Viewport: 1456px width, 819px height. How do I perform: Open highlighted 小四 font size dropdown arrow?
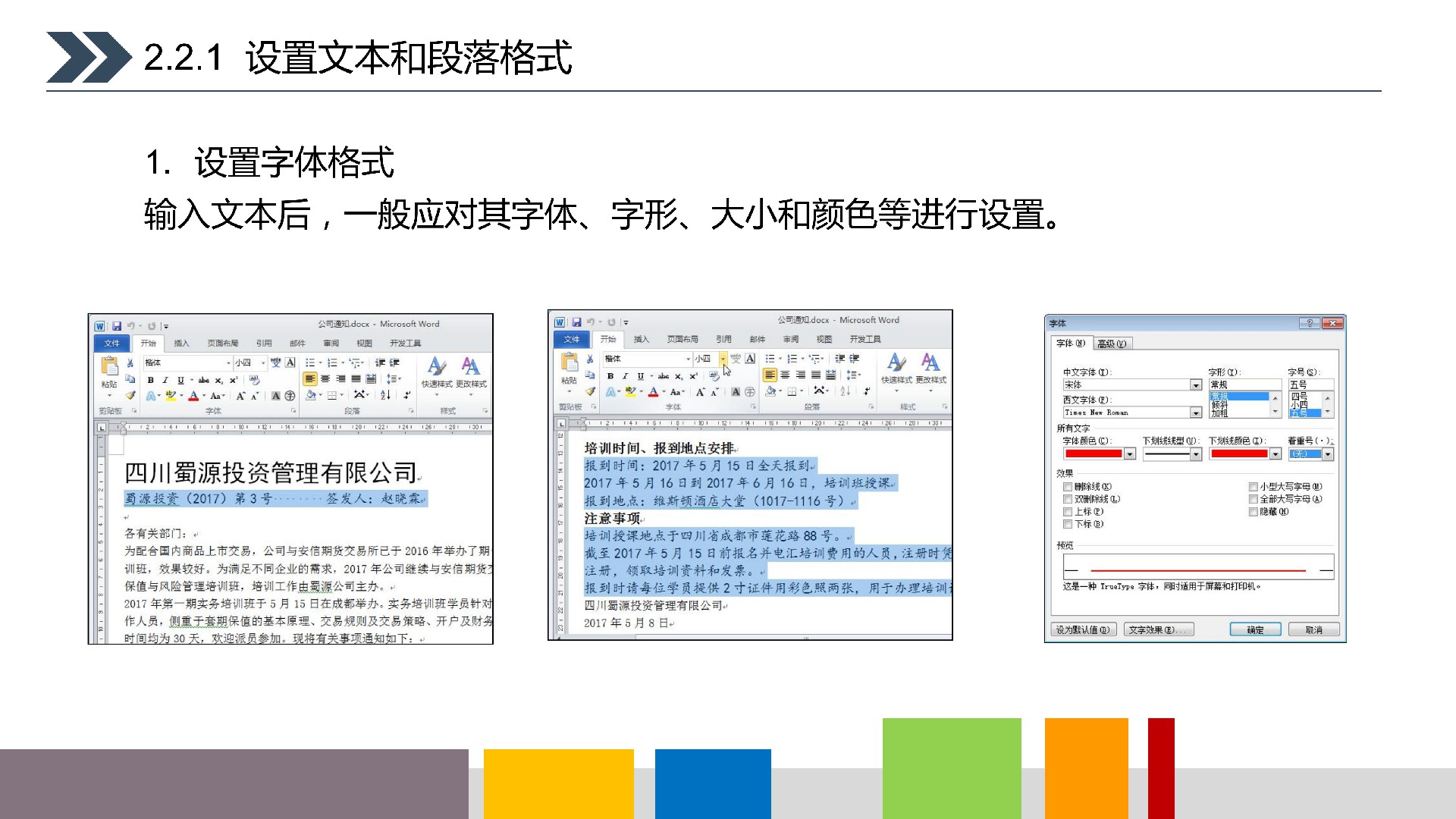[723, 359]
